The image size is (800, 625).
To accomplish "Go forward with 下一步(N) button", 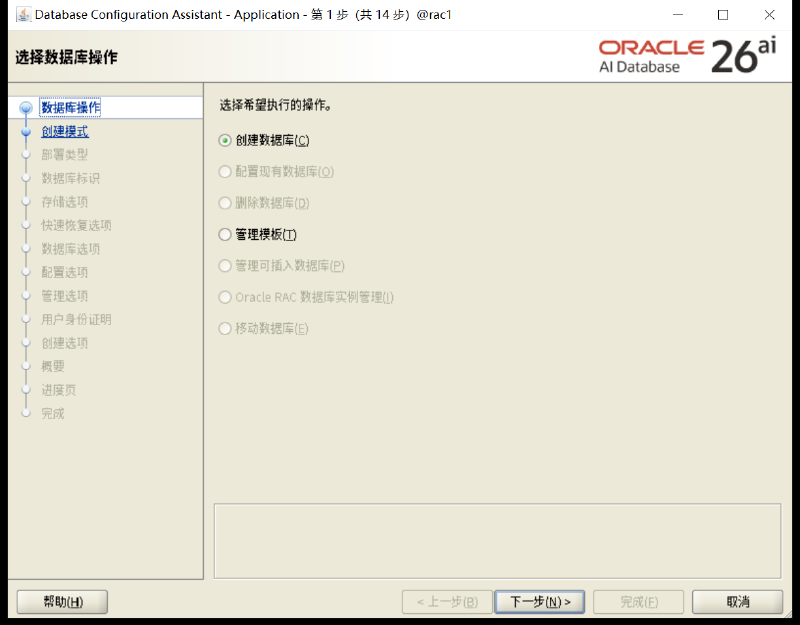I will tap(540, 602).
